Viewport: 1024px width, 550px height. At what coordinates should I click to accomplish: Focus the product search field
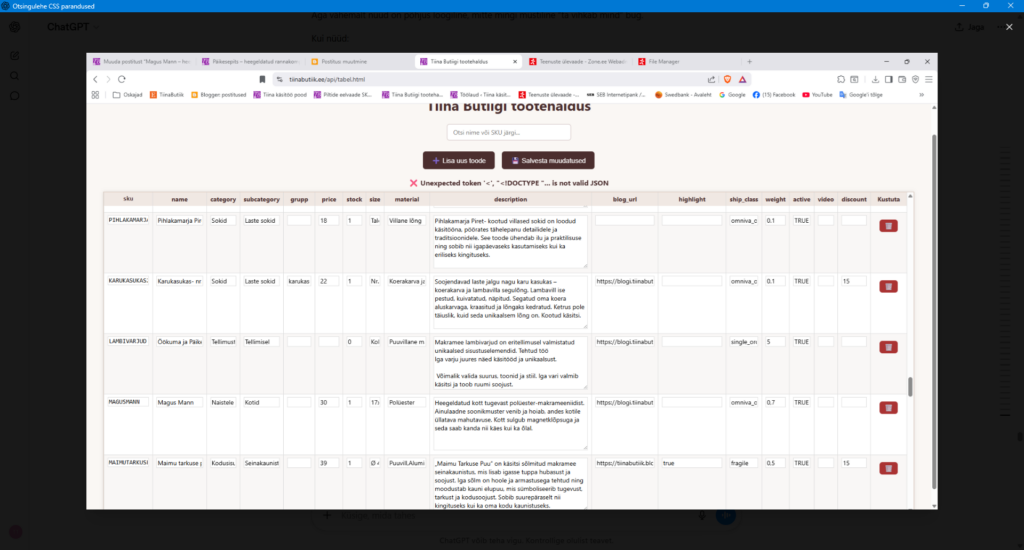[509, 133]
